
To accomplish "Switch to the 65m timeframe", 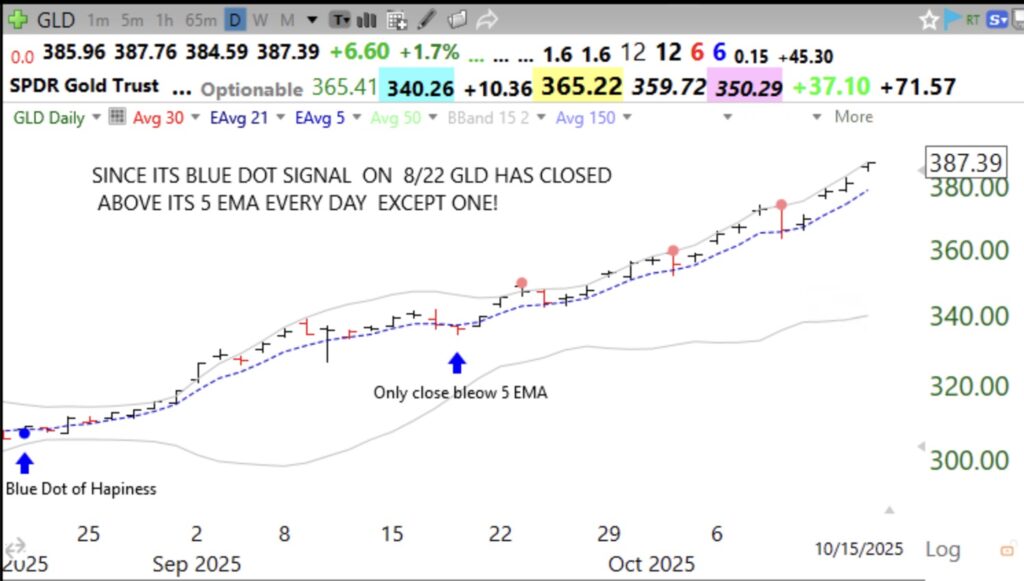I will point(200,18).
